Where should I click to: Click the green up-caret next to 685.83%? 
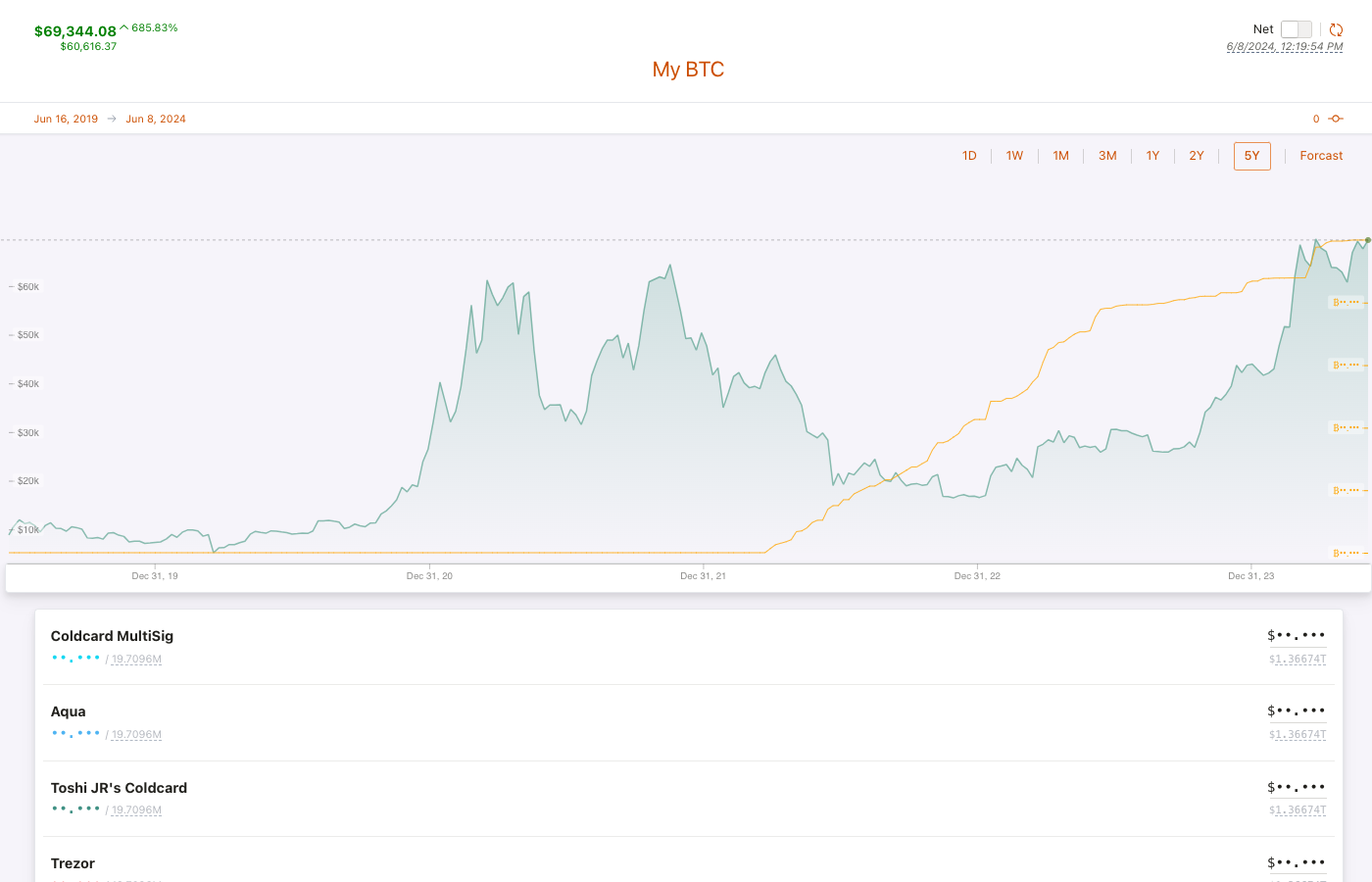pyautogui.click(x=124, y=27)
